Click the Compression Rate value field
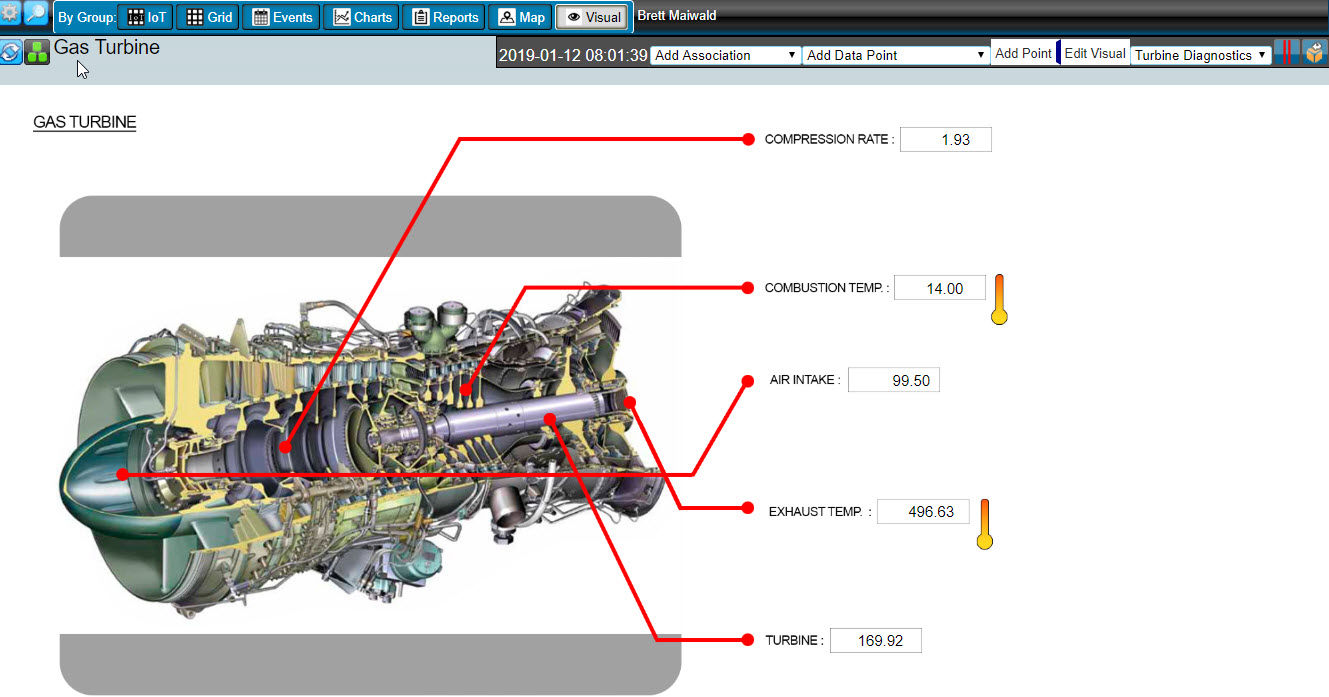The width and height of the screenshot is (1329, 697). pos(945,140)
